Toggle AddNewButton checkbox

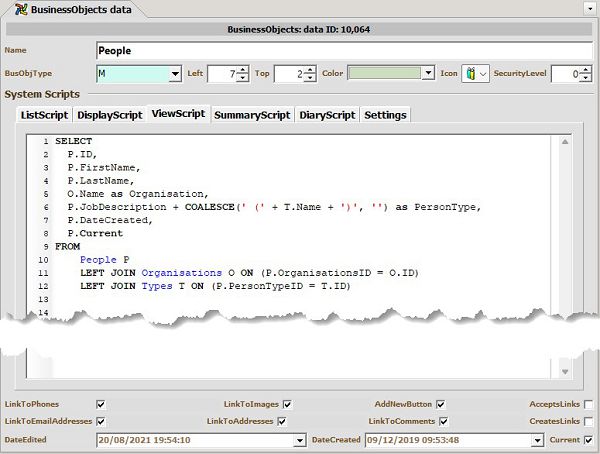(441, 404)
